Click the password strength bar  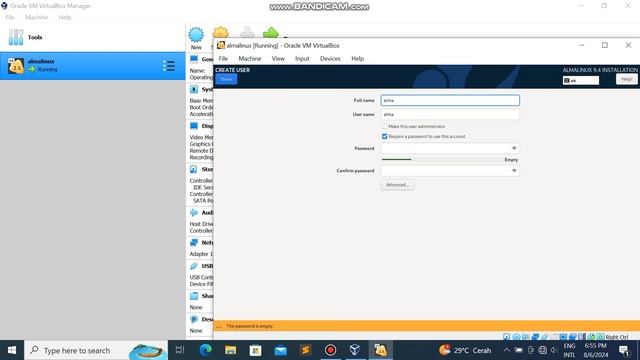coord(442,160)
